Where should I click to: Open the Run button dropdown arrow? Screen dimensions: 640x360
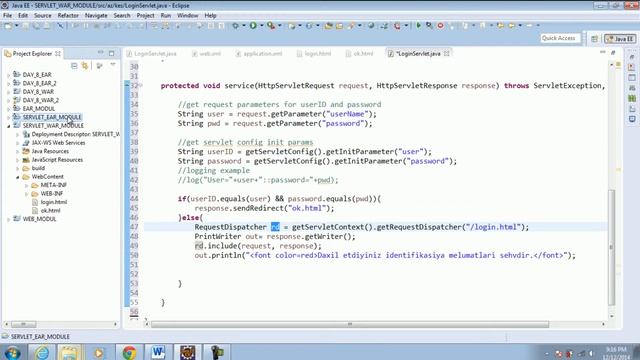click(x=262, y=26)
